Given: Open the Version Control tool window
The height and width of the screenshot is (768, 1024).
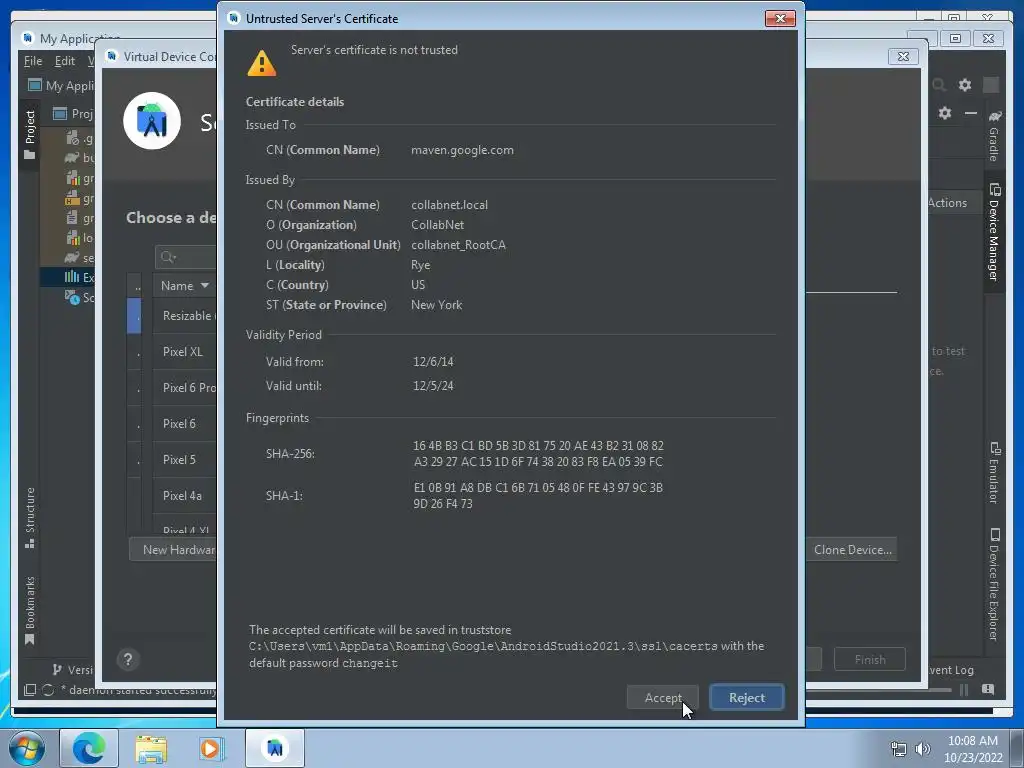Looking at the screenshot, I should pos(73,669).
